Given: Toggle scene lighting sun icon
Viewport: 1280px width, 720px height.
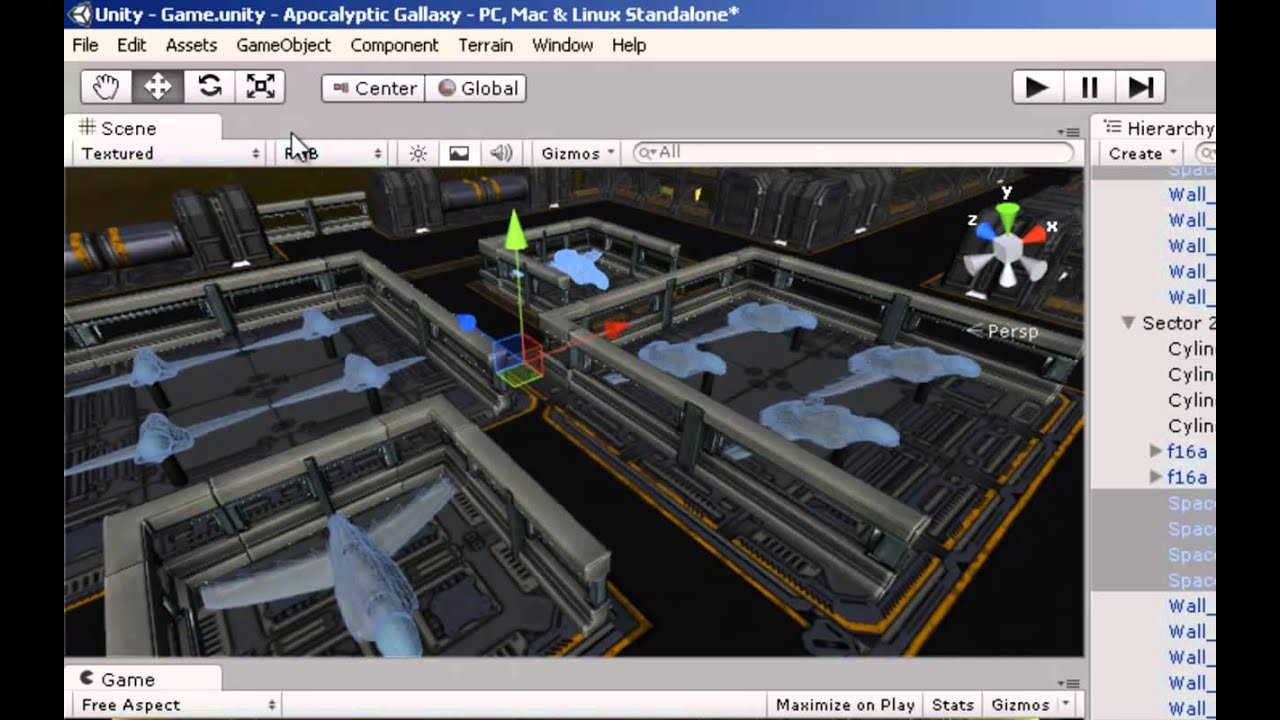Looking at the screenshot, I should 418,153.
